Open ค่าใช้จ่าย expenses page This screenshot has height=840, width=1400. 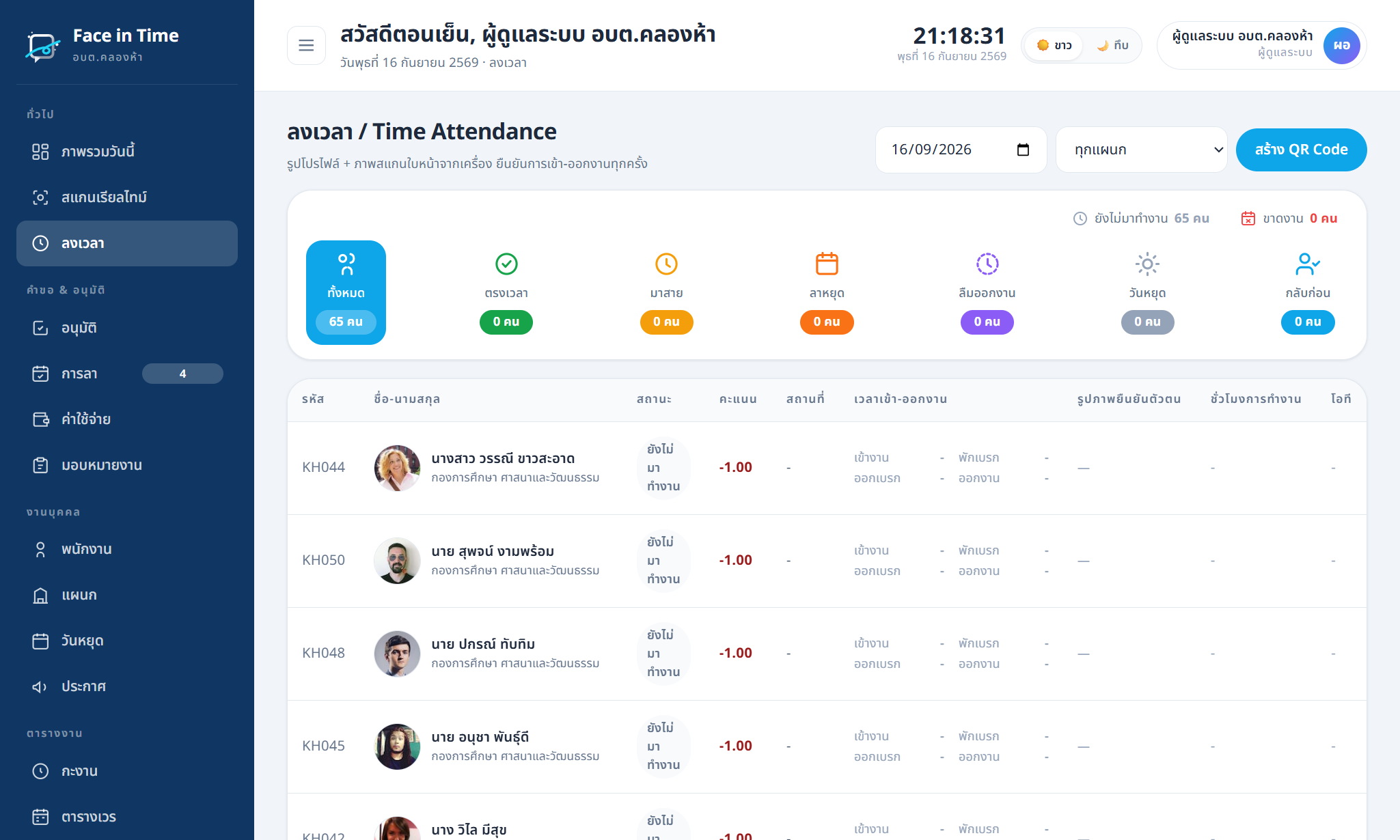[127, 419]
